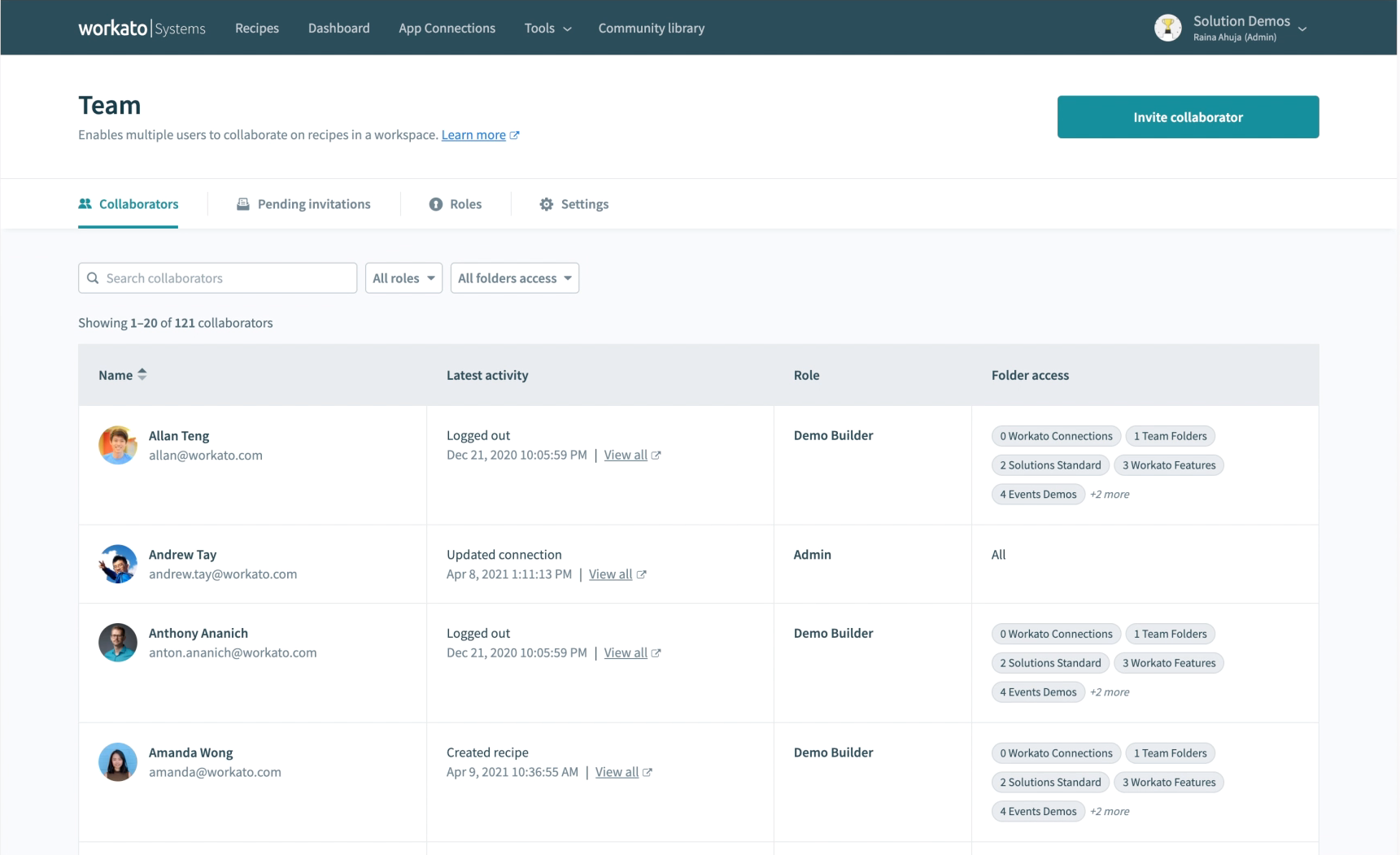Click Amanda Wong's 4 Events Demos tag
This screenshot has width=1400, height=855.
[x=1038, y=812]
